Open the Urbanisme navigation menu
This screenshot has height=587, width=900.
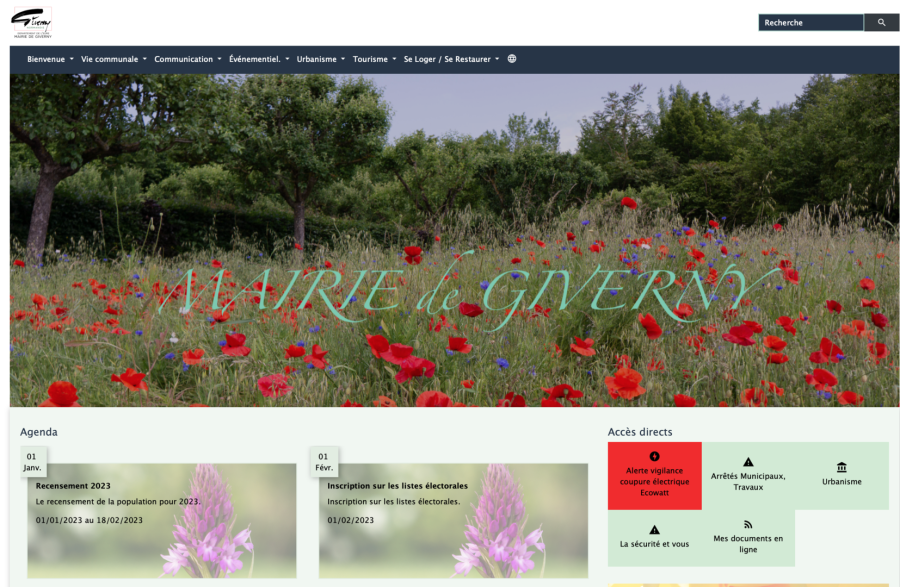coord(320,59)
